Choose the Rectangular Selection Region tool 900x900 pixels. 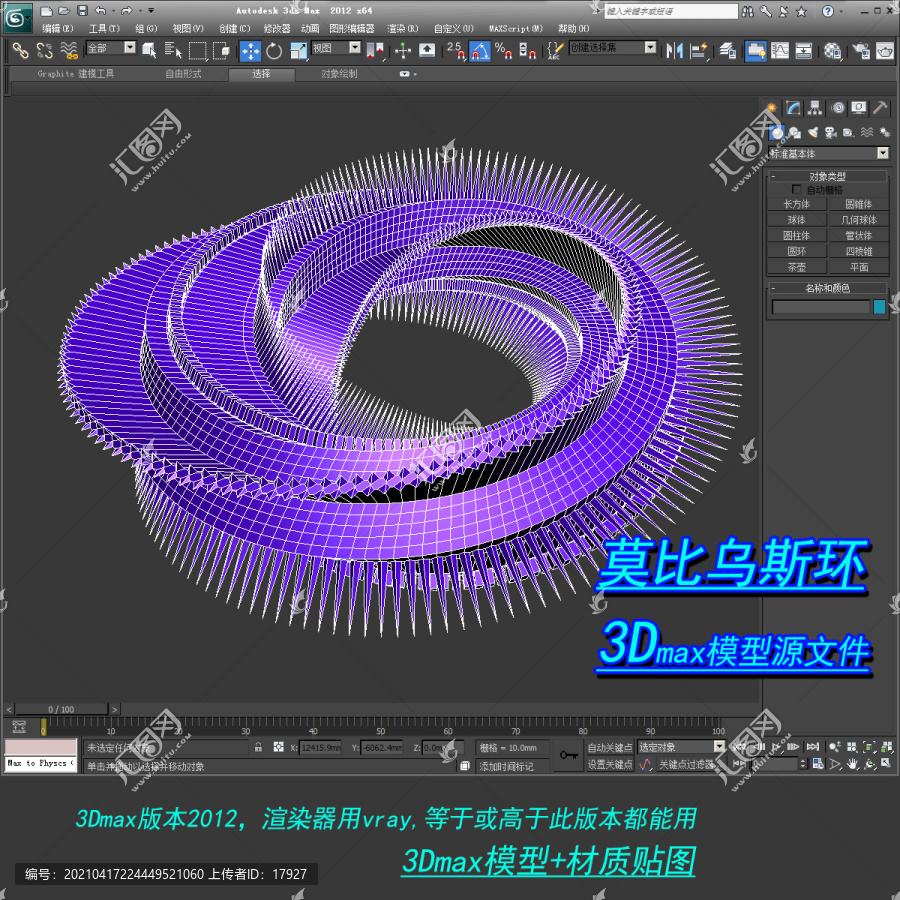tap(197, 51)
